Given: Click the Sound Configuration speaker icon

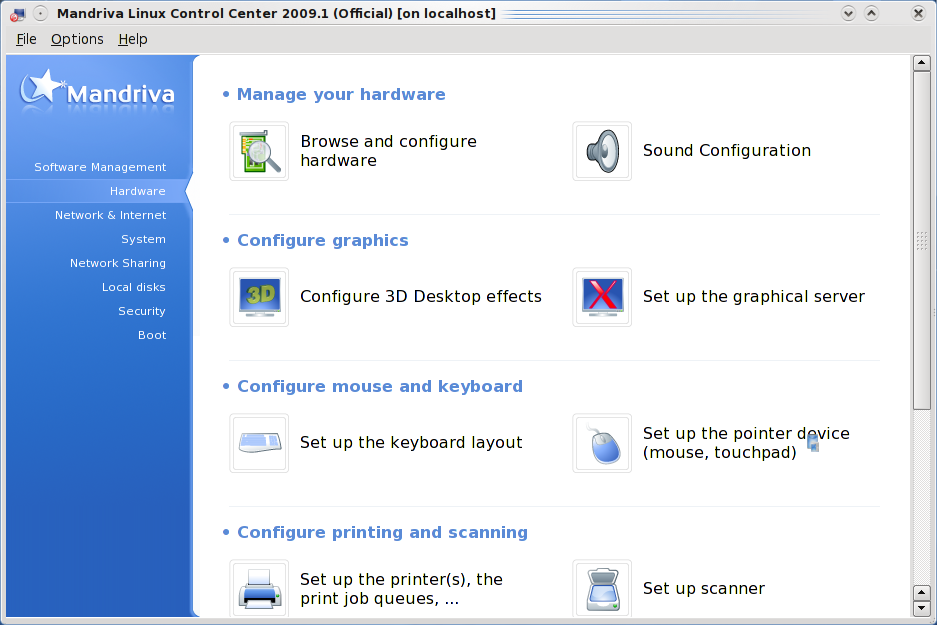Looking at the screenshot, I should [602, 151].
